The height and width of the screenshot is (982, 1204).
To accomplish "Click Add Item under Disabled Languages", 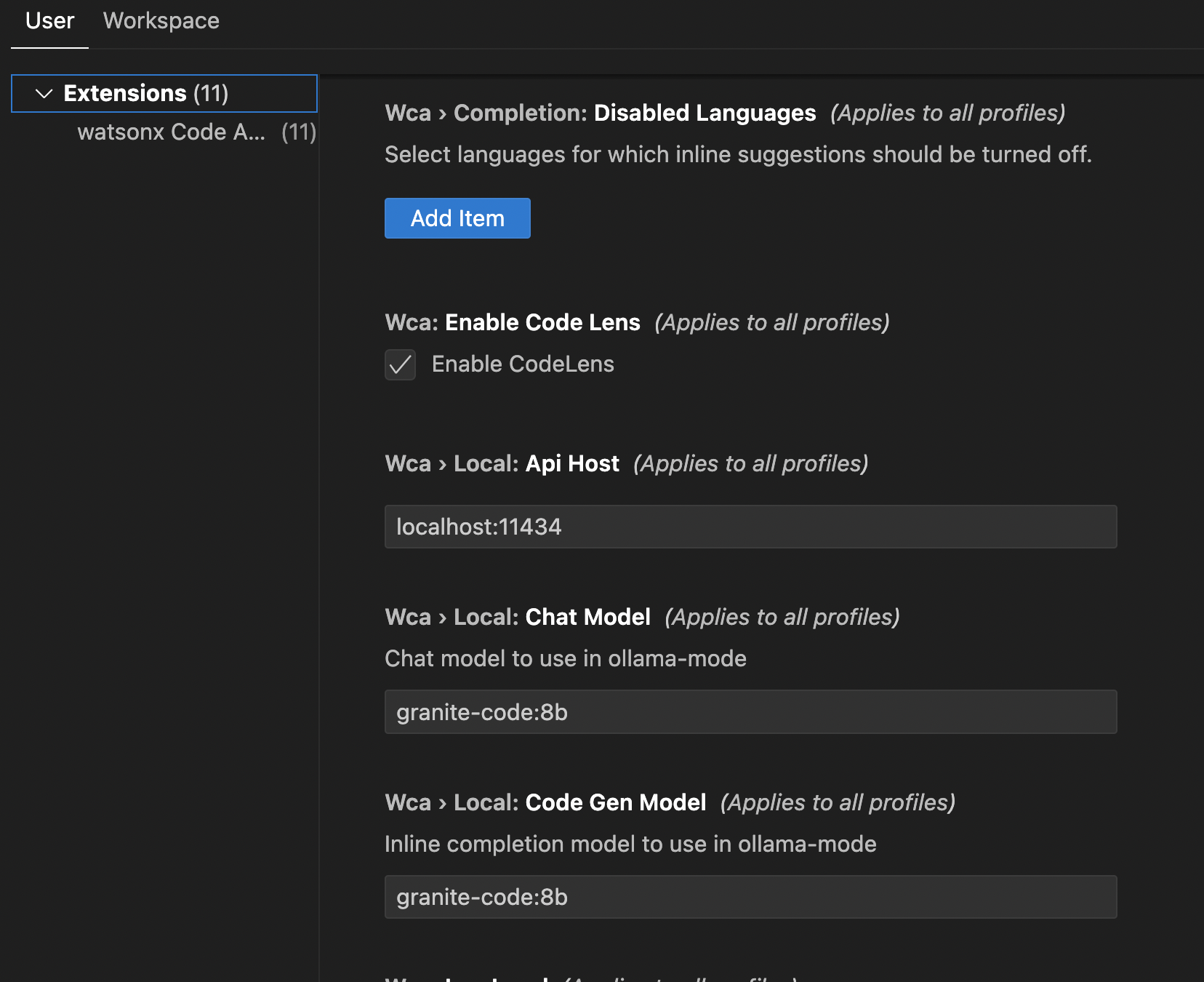I will coord(457,218).
